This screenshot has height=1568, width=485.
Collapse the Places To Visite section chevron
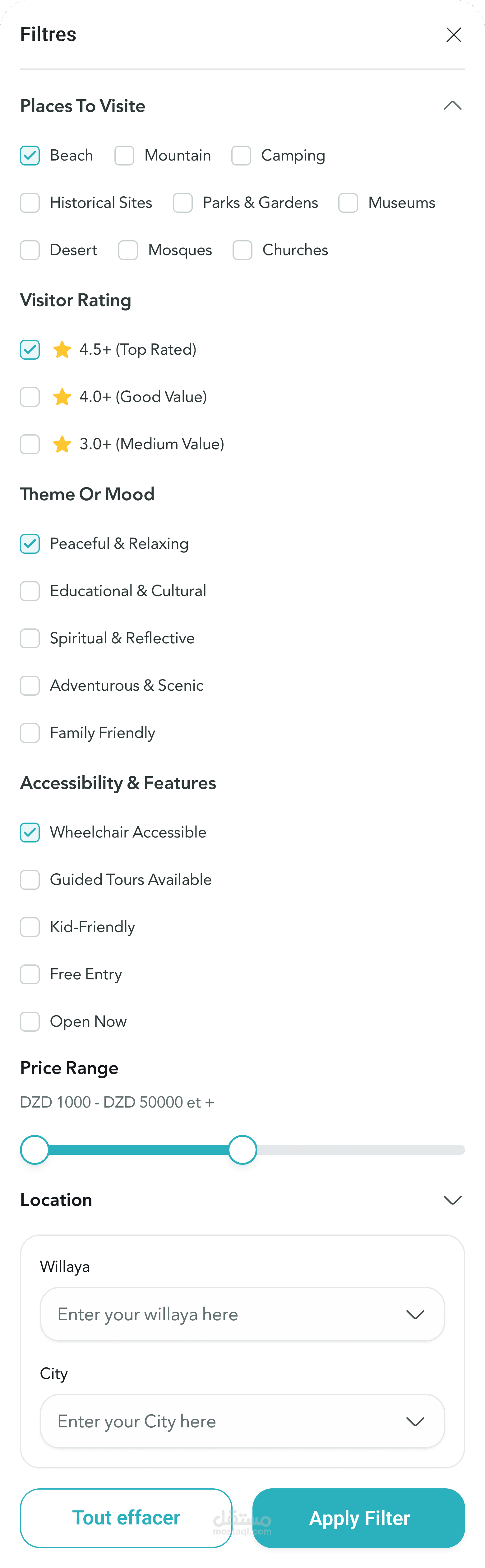pos(452,106)
